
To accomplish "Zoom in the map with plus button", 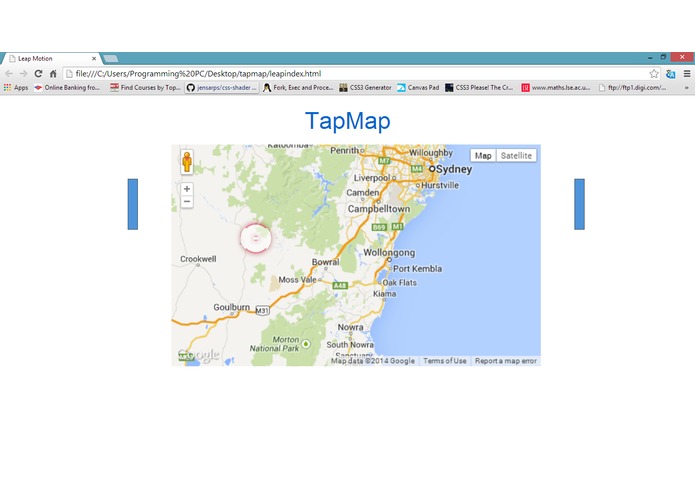I will [x=187, y=189].
